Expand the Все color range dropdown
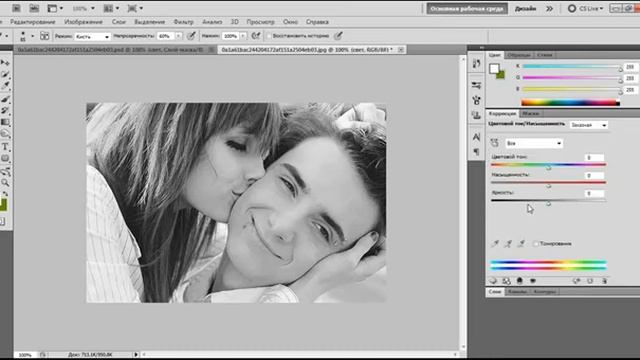Image resolution: width=640 pixels, height=360 pixels. pyautogui.click(x=534, y=143)
